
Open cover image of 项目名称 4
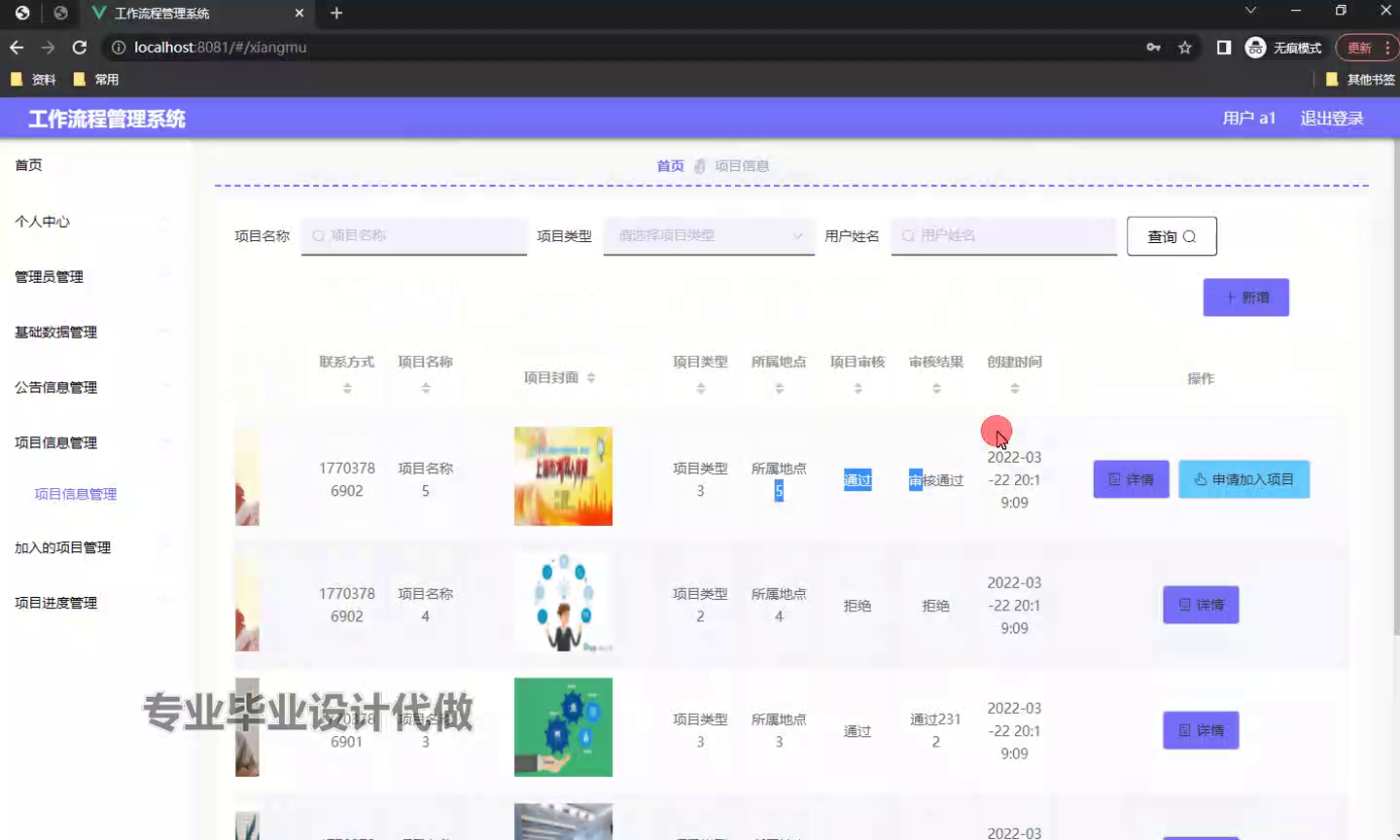coord(563,602)
